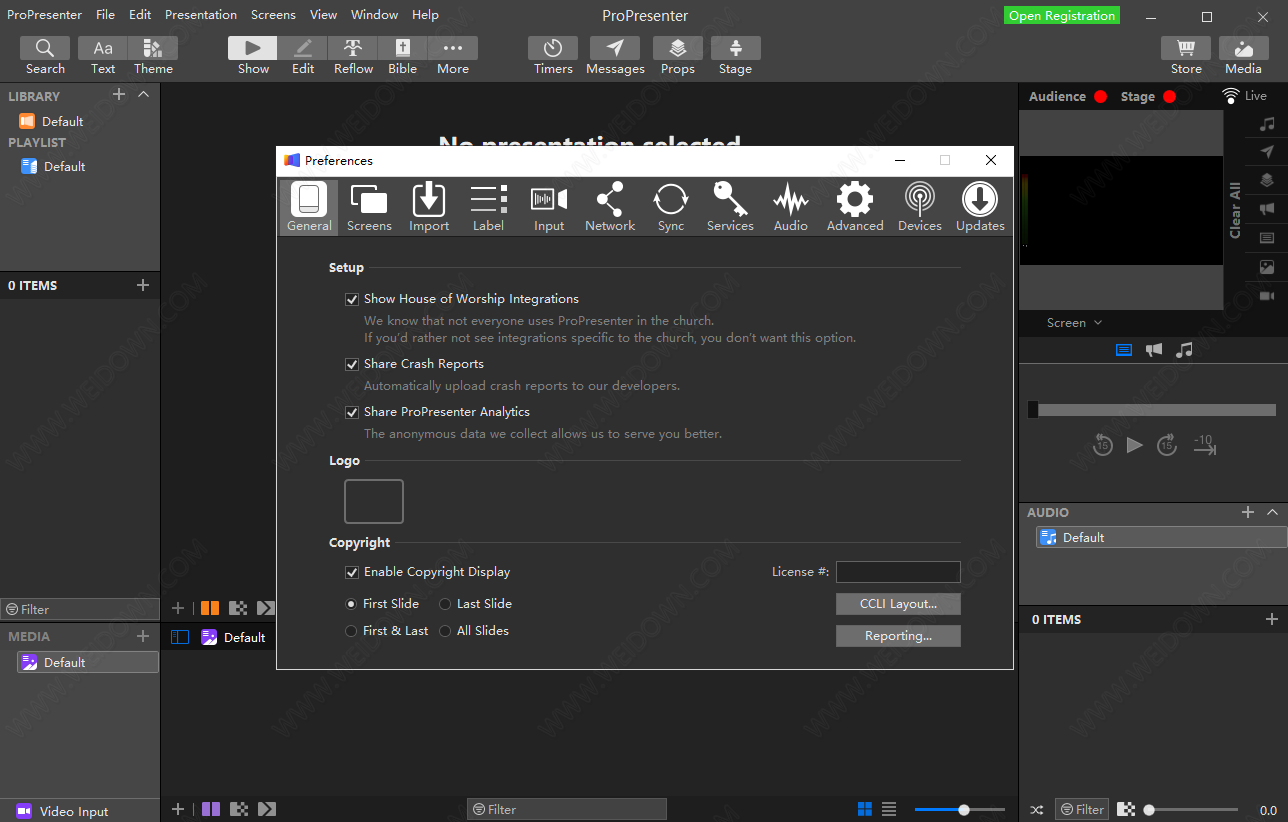Open Stage from the toolbar

point(735,56)
